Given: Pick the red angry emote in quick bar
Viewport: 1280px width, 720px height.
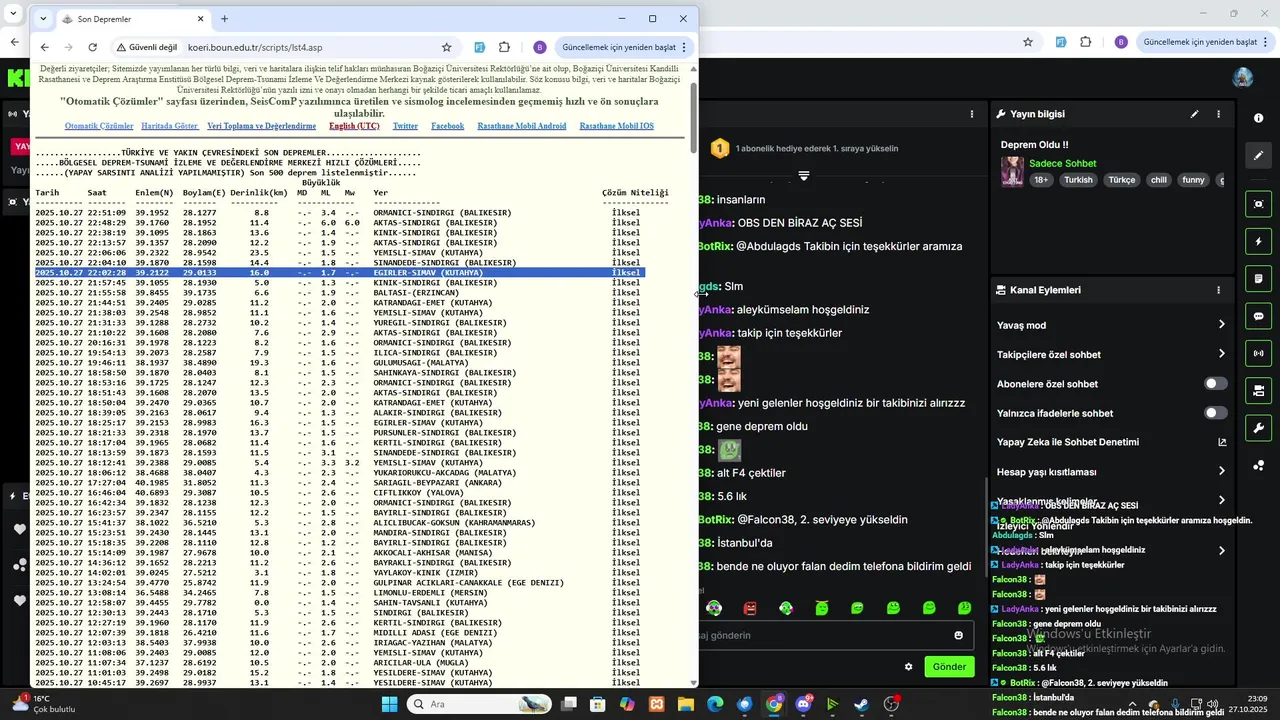Looking at the screenshot, I should (x=751, y=608).
